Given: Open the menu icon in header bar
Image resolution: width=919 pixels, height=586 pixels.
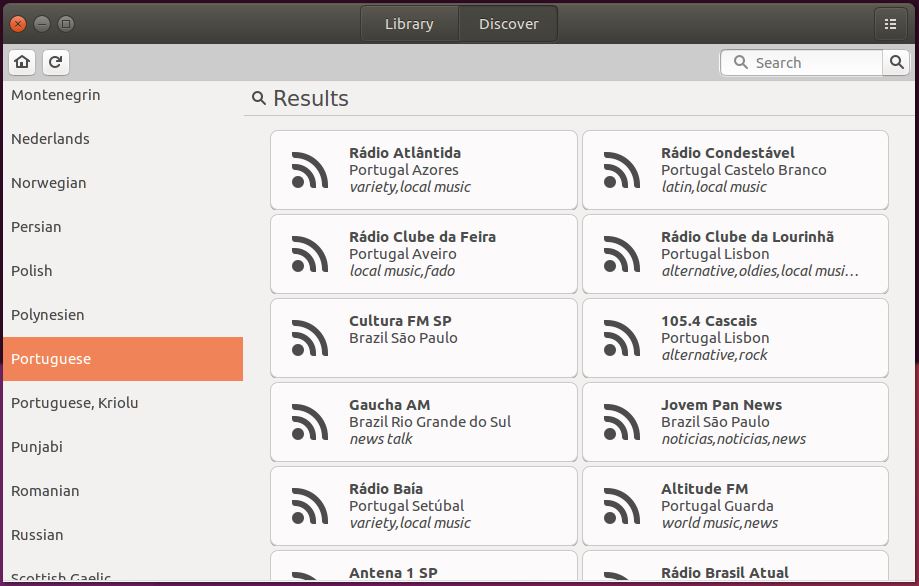Looking at the screenshot, I should pos(890,24).
